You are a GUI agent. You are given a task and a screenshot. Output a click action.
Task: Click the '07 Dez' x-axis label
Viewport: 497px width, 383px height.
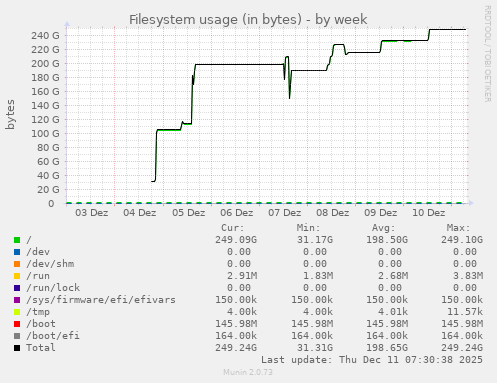285,213
